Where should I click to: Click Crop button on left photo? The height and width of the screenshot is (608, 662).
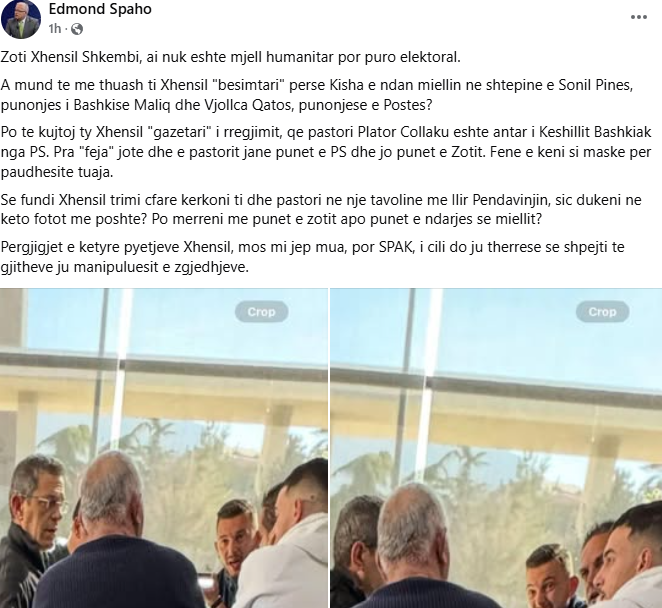[261, 312]
